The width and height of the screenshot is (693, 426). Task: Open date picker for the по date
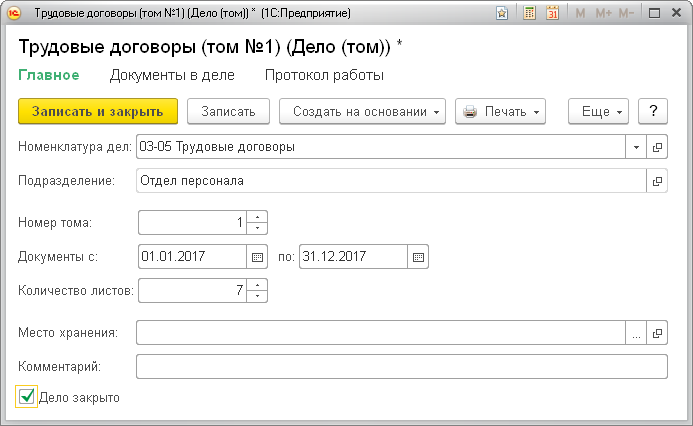tap(418, 257)
